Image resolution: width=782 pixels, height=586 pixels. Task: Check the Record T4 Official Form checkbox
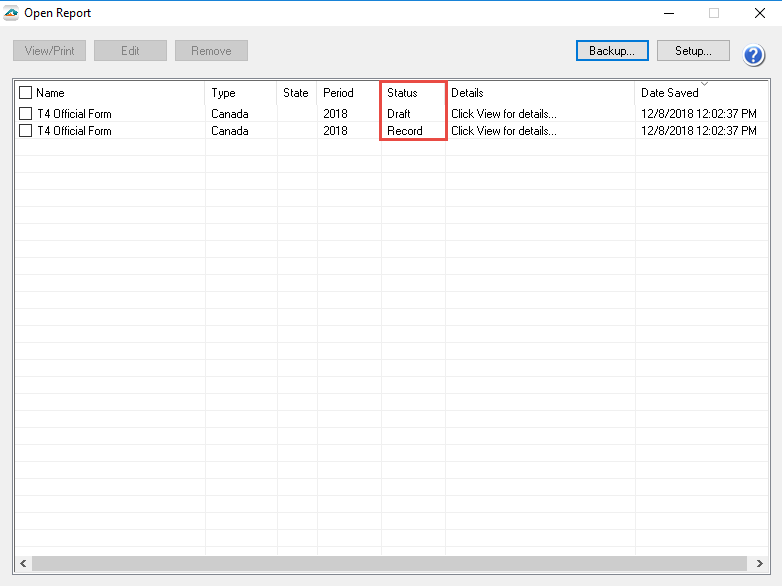pos(26,131)
